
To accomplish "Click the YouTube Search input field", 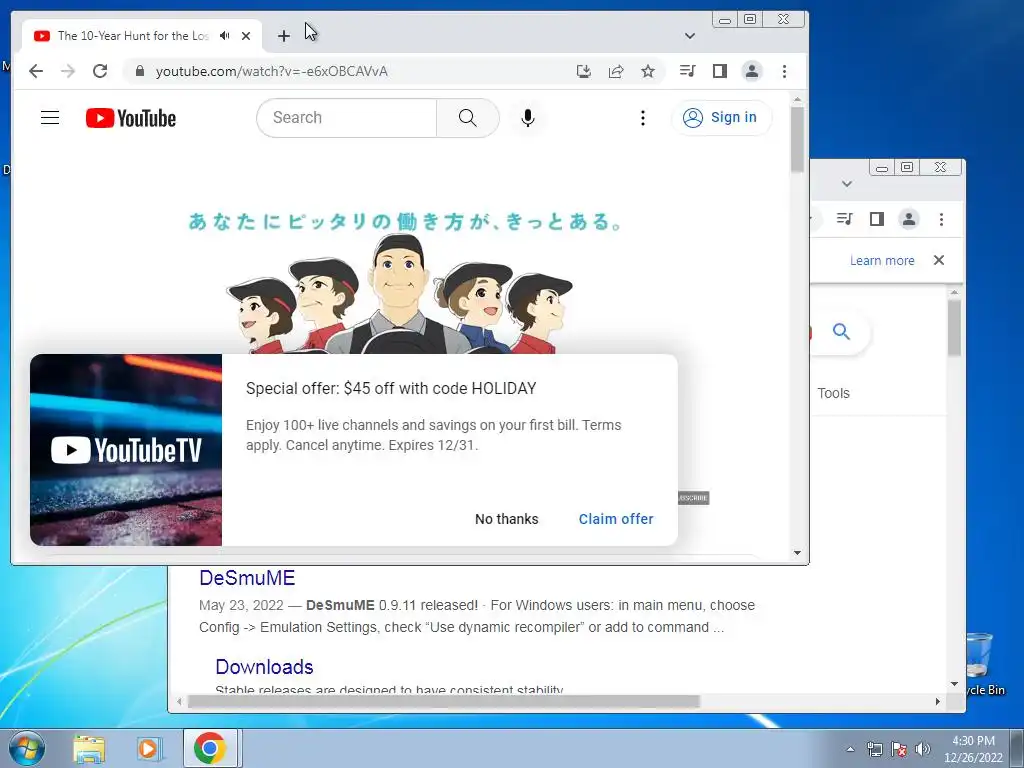I will click(x=346, y=118).
